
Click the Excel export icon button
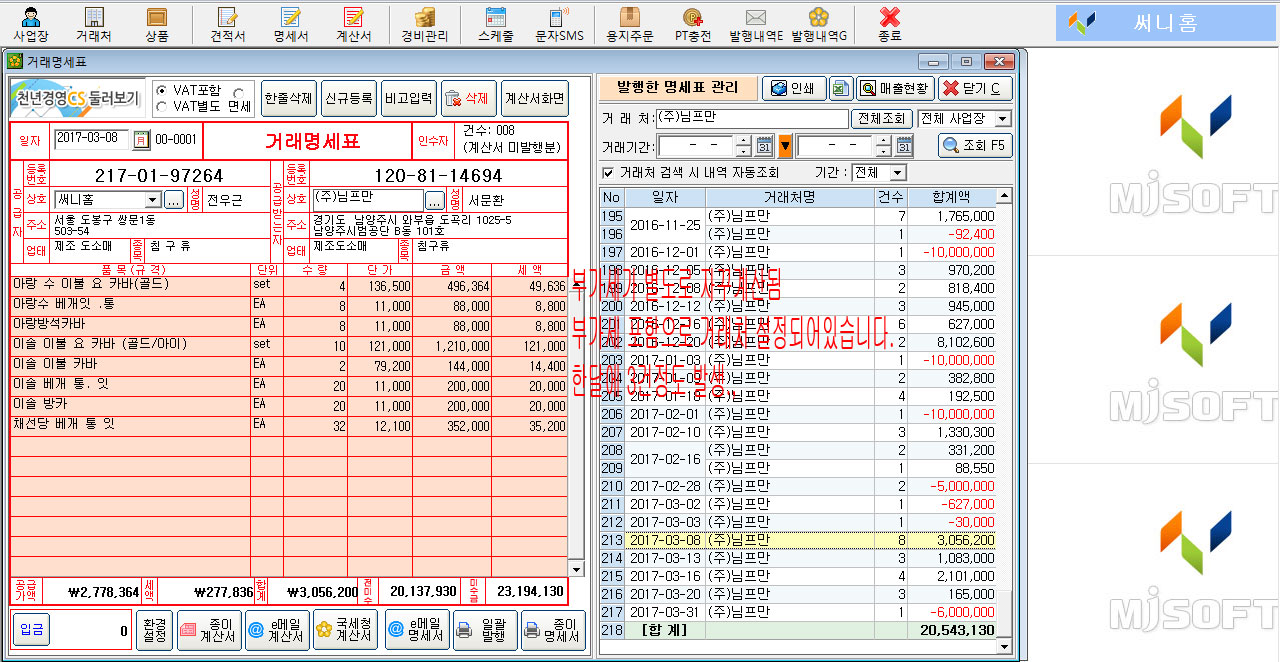[841, 89]
